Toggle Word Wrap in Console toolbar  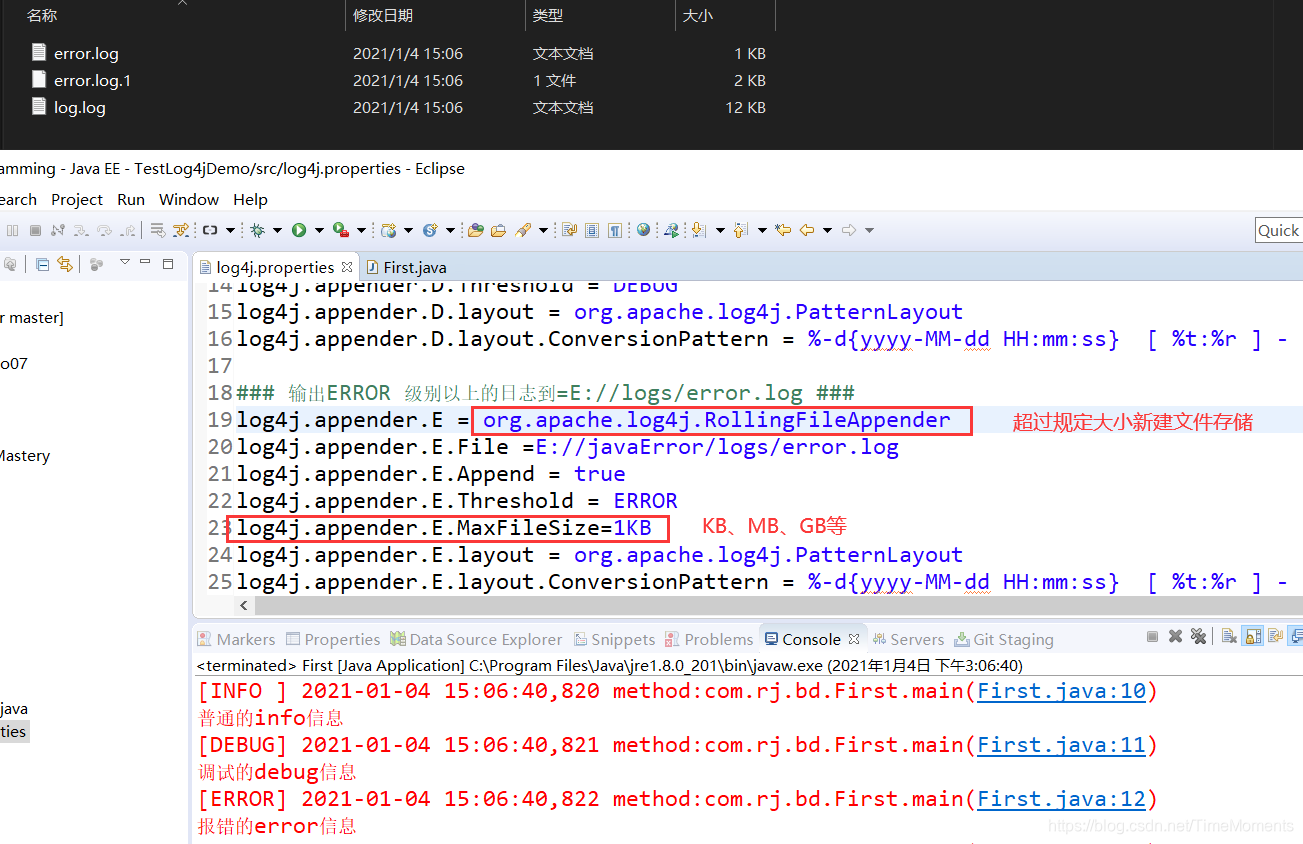point(1275,636)
